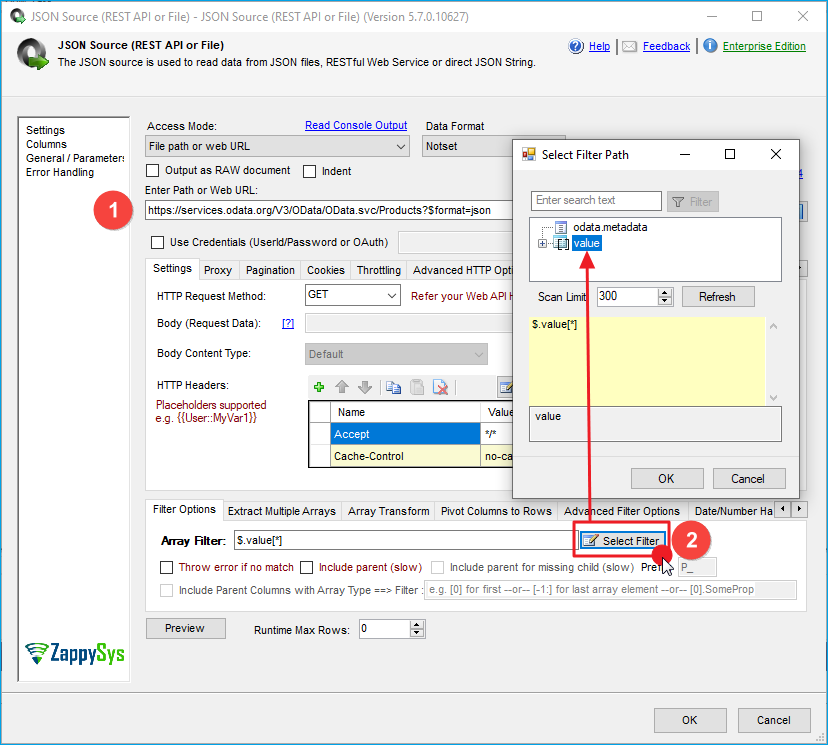Click the Select Filter button
828x745 pixels.
point(622,541)
